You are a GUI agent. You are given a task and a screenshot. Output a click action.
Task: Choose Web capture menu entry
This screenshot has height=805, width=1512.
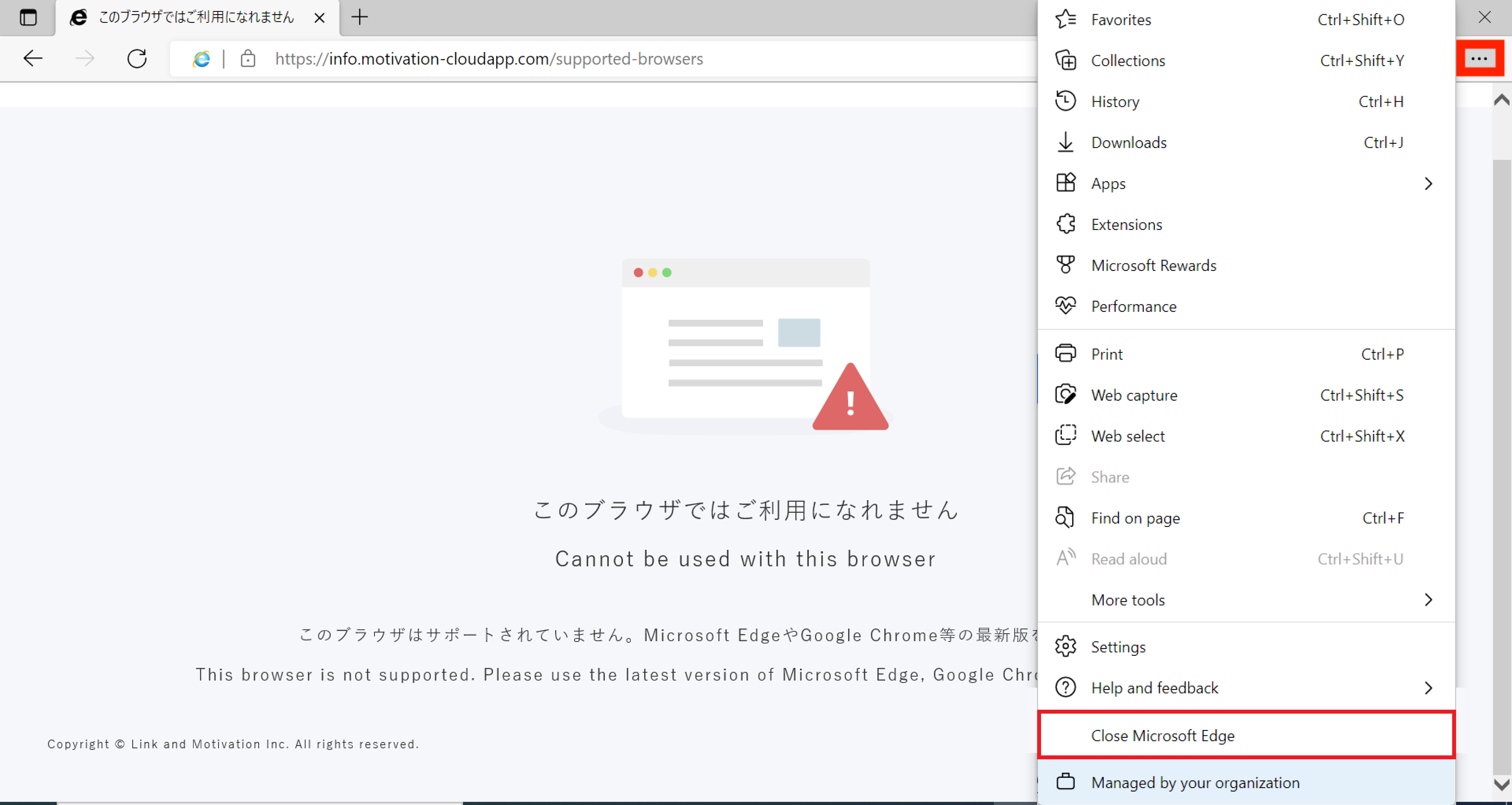pyautogui.click(x=1134, y=395)
